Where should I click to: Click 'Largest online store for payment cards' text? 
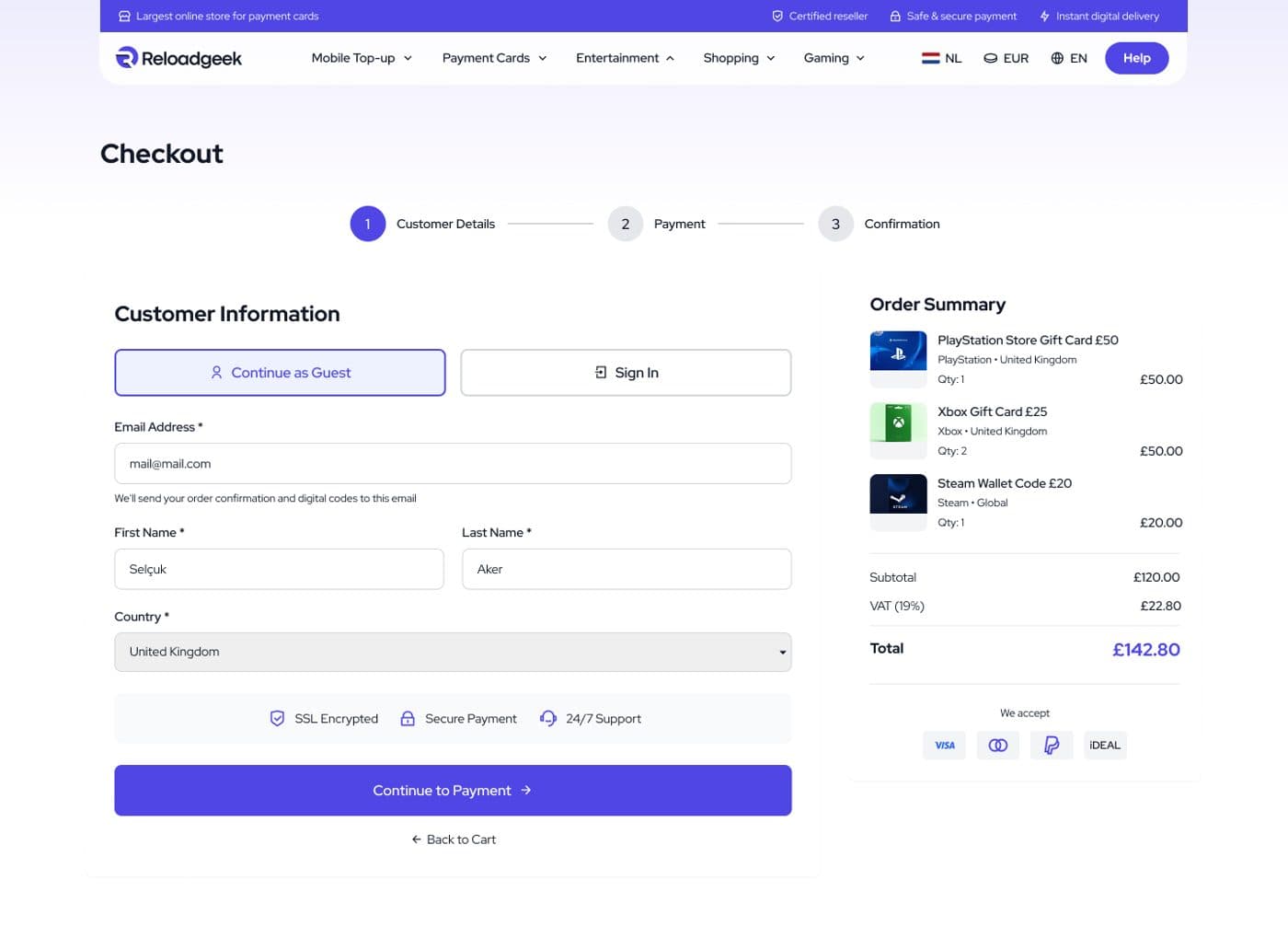(x=227, y=17)
